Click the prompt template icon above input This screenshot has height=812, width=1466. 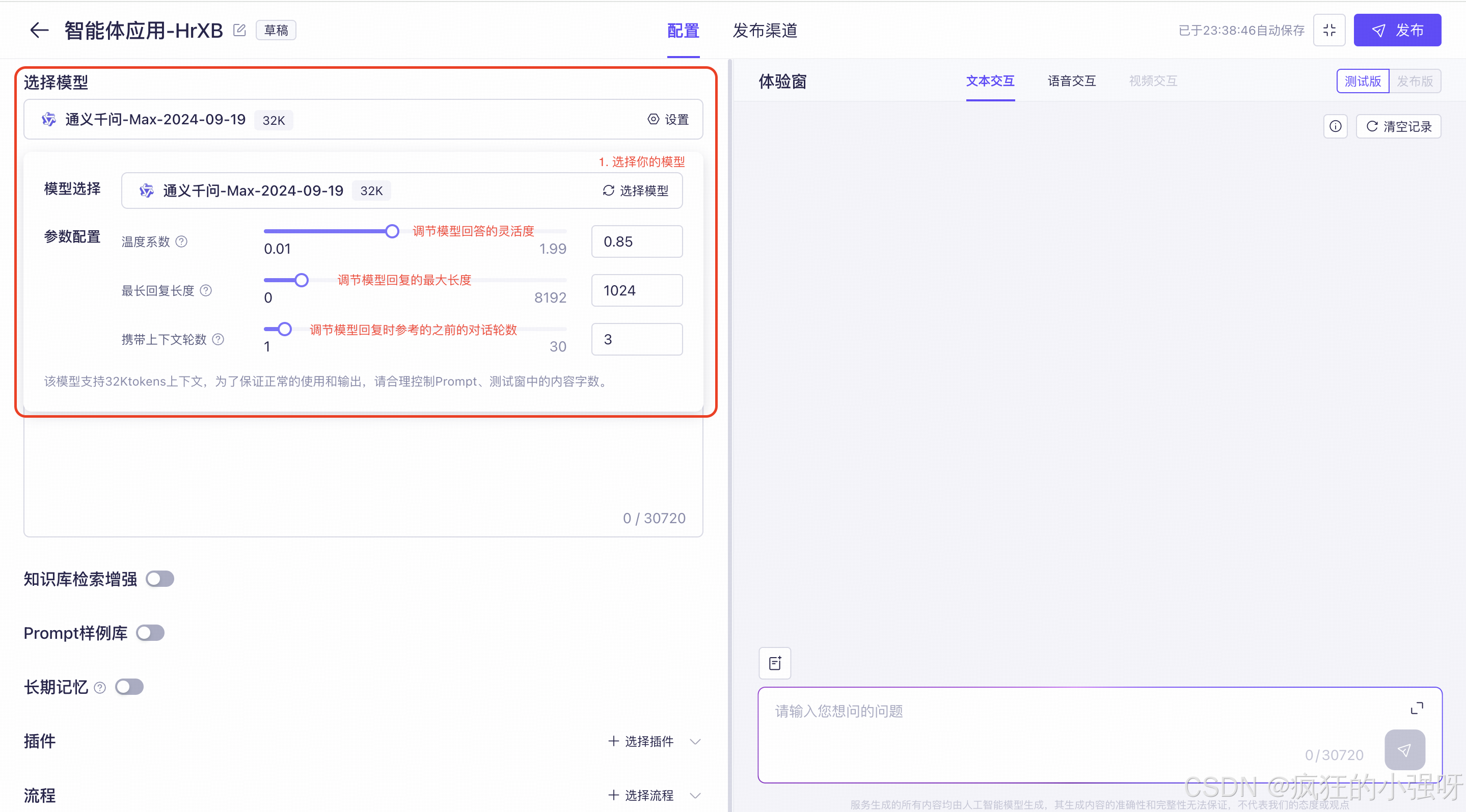coord(775,663)
